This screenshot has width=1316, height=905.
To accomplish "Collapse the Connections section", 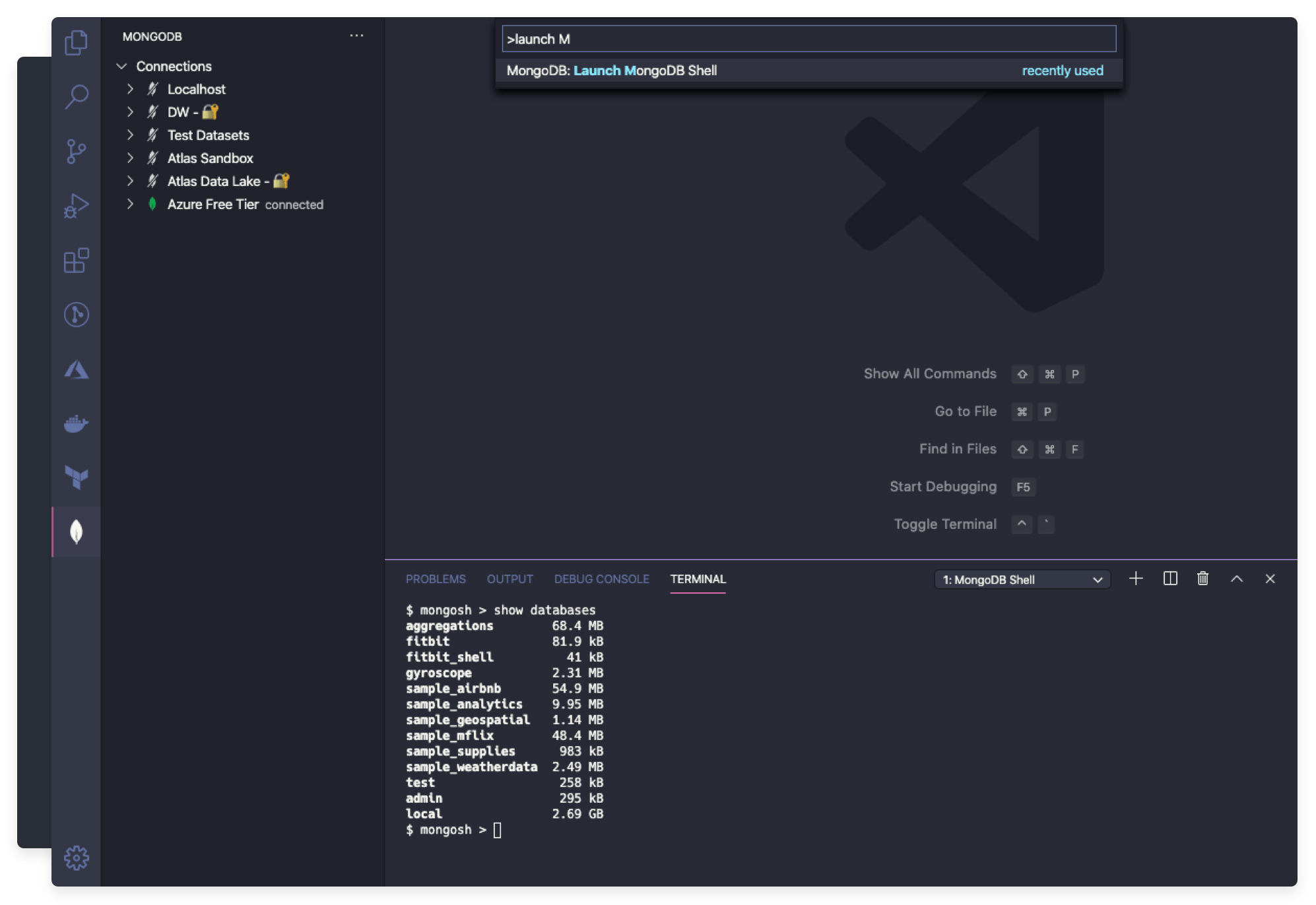I will pos(122,67).
